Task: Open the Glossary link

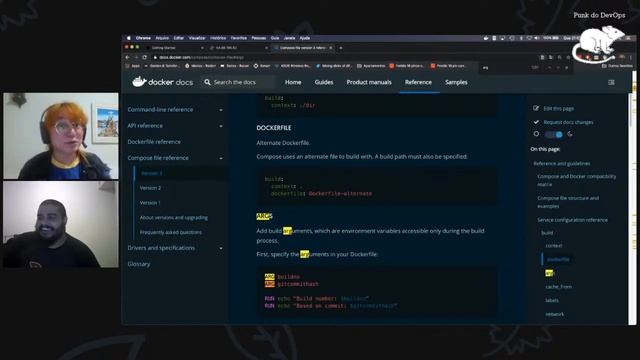Action: point(139,264)
